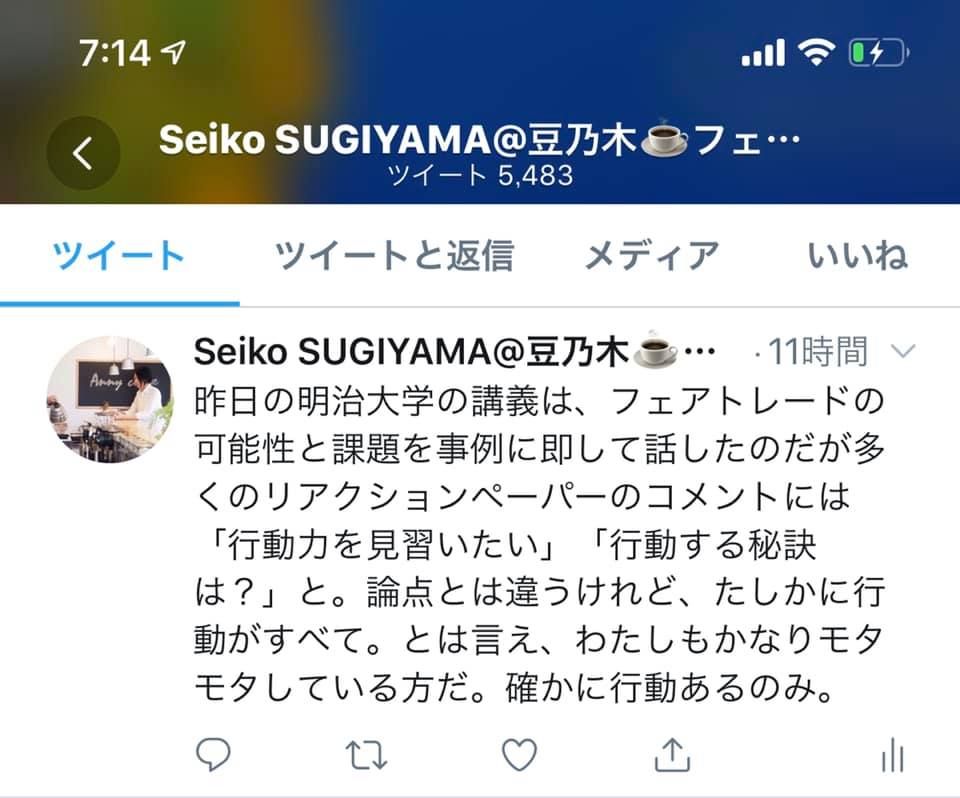
Task: Open reply on Seiko's tweet
Action: tap(213, 754)
